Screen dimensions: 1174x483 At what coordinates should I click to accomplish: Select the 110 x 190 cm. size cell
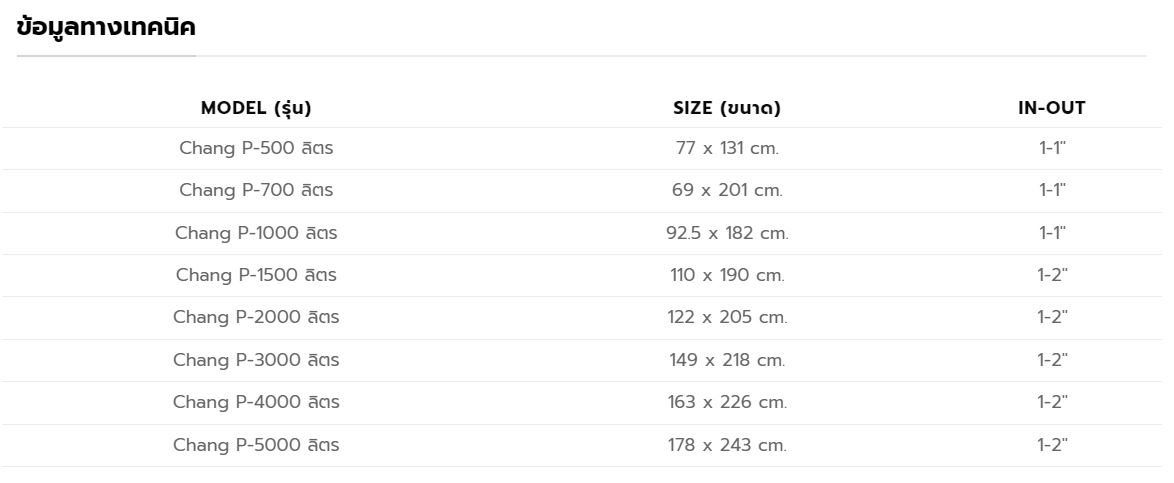pos(727,275)
